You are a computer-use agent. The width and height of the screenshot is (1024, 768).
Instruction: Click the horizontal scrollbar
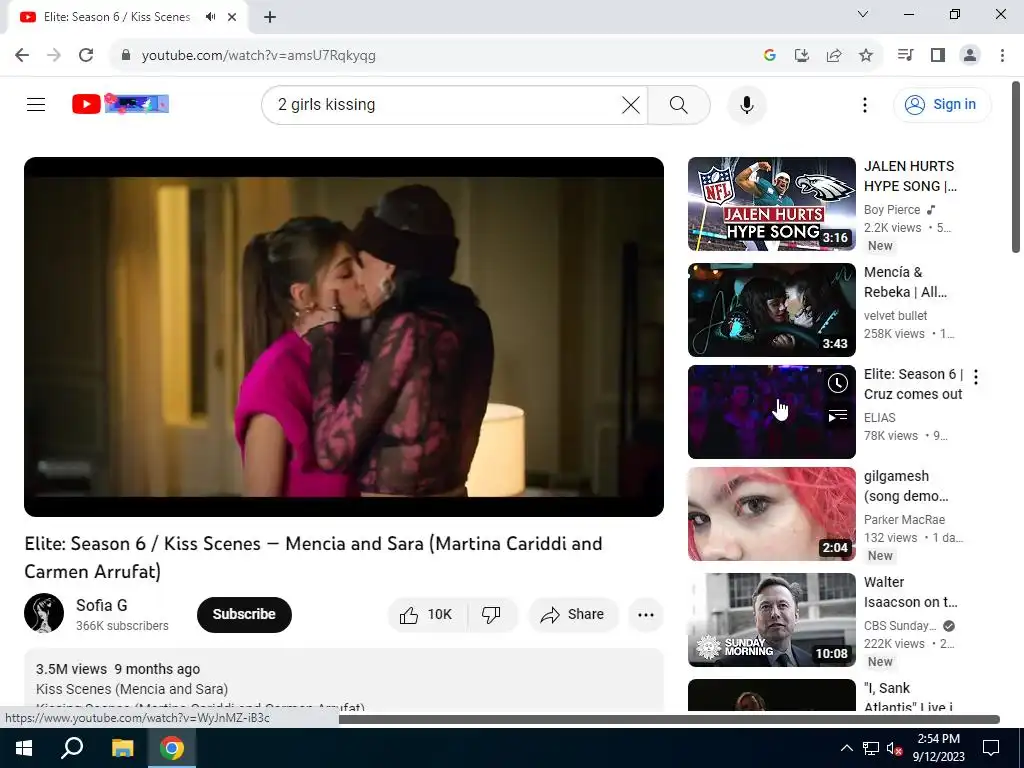(x=669, y=720)
